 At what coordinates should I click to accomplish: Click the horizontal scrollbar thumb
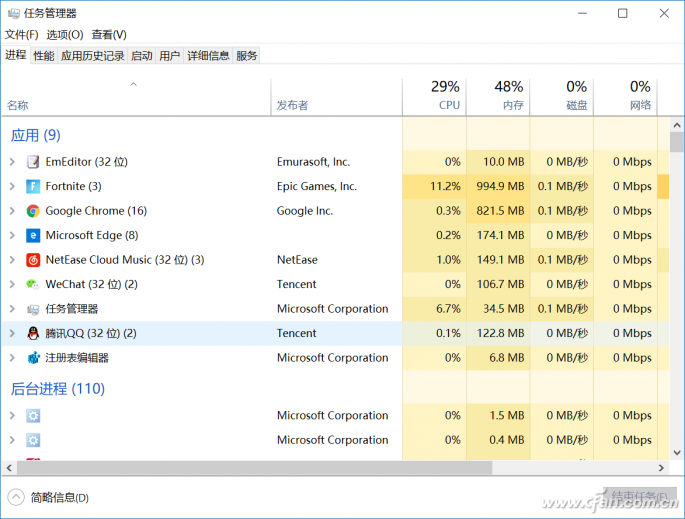tap(254, 468)
